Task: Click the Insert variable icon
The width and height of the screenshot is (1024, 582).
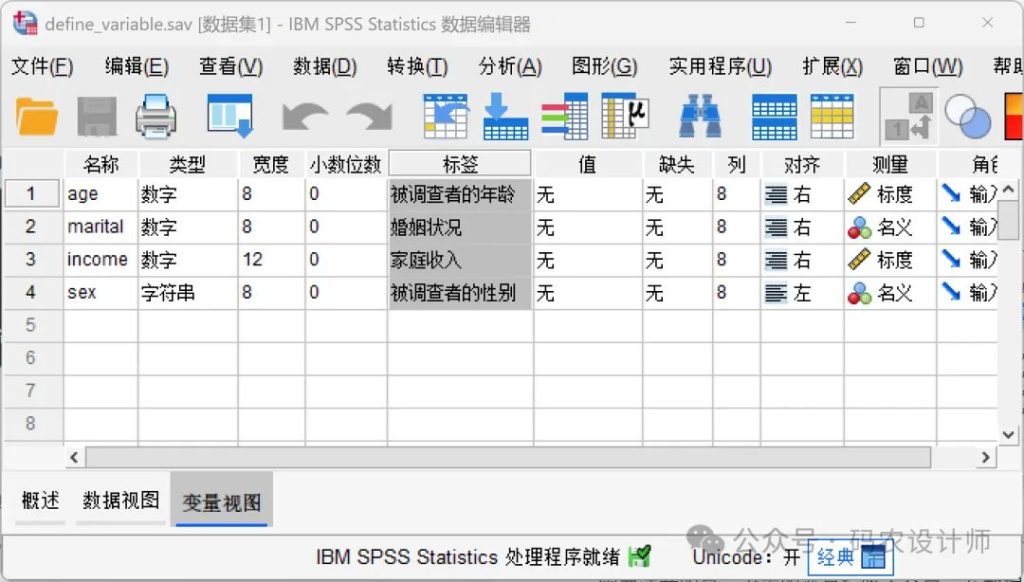Action: pos(832,117)
